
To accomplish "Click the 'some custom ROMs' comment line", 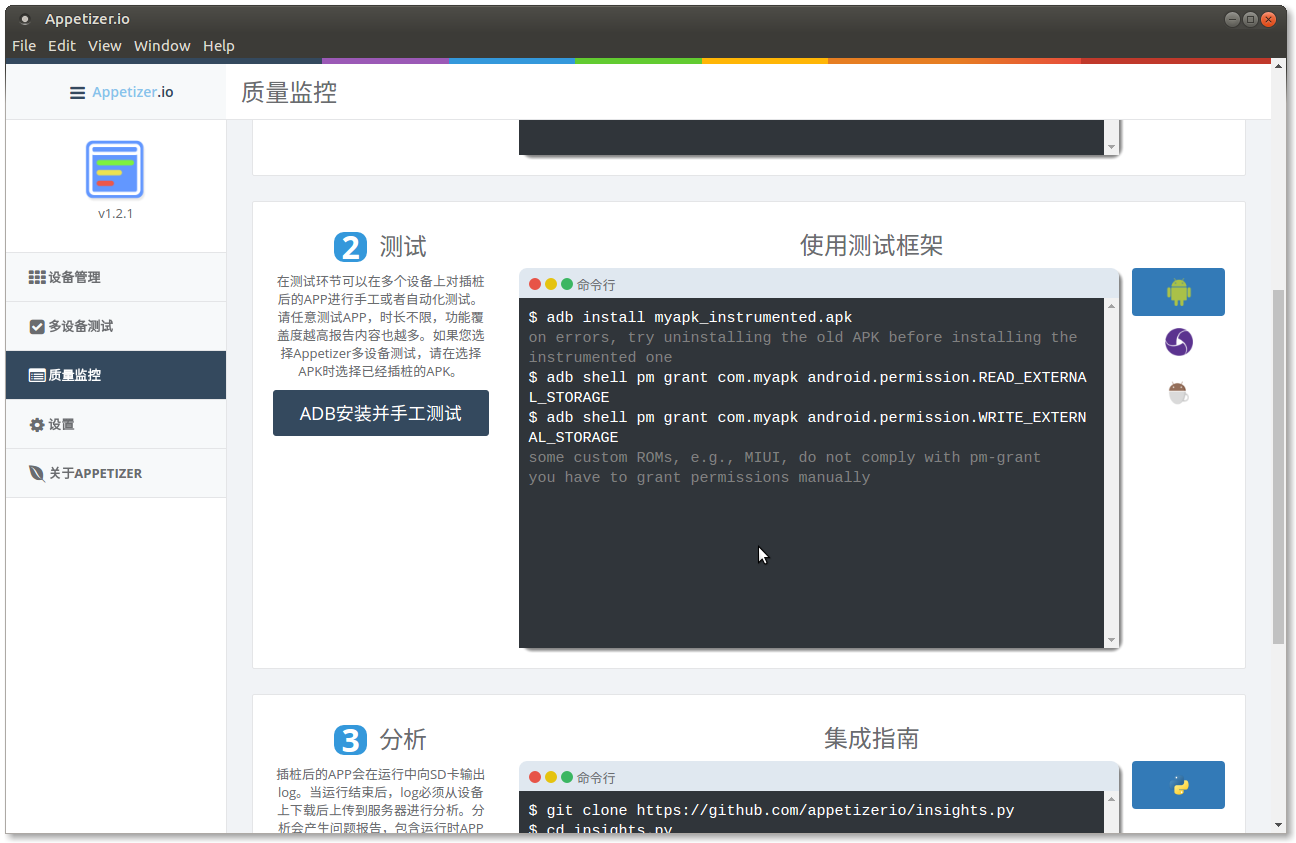I will pos(785,458).
